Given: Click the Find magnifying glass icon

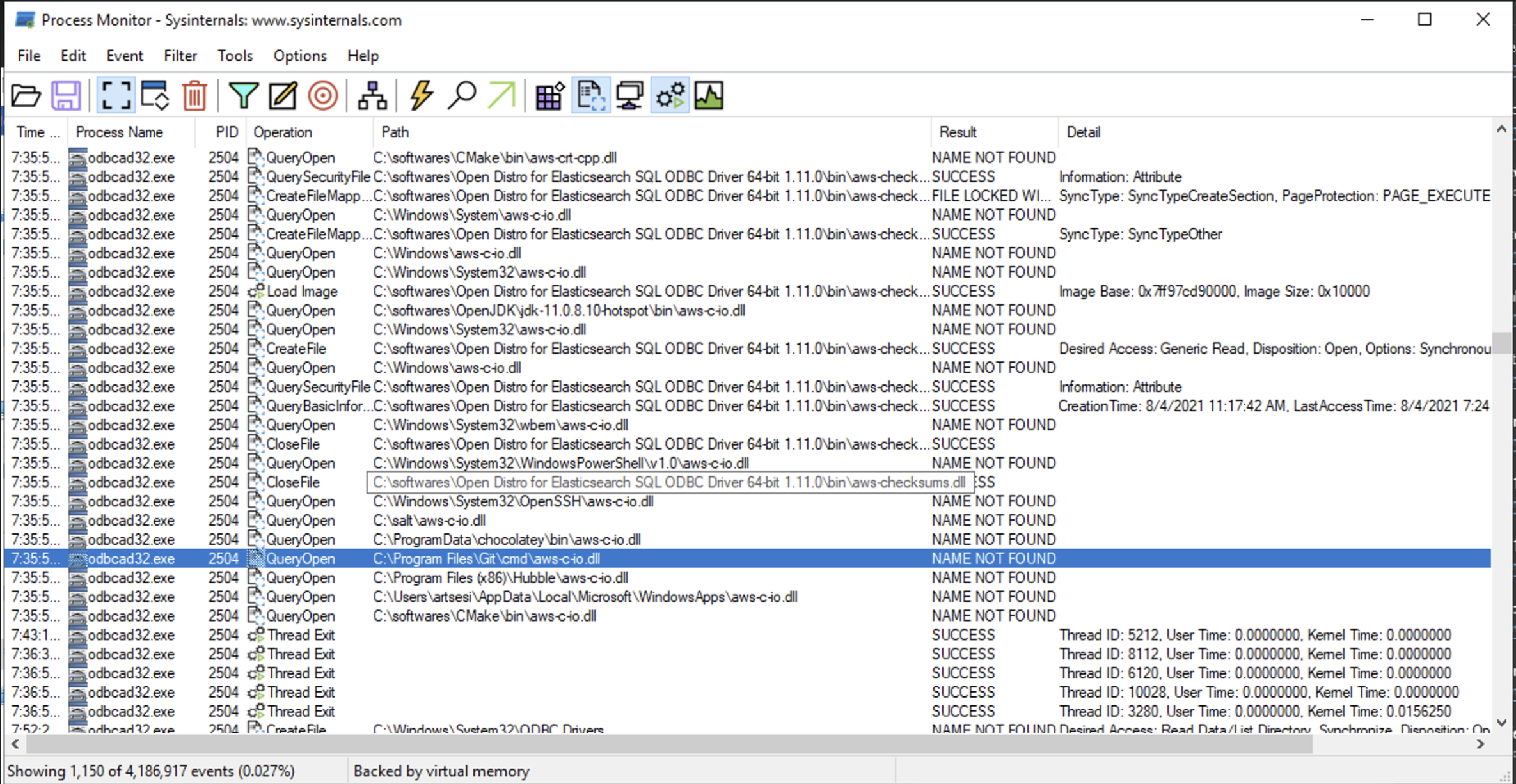Looking at the screenshot, I should tap(461, 96).
